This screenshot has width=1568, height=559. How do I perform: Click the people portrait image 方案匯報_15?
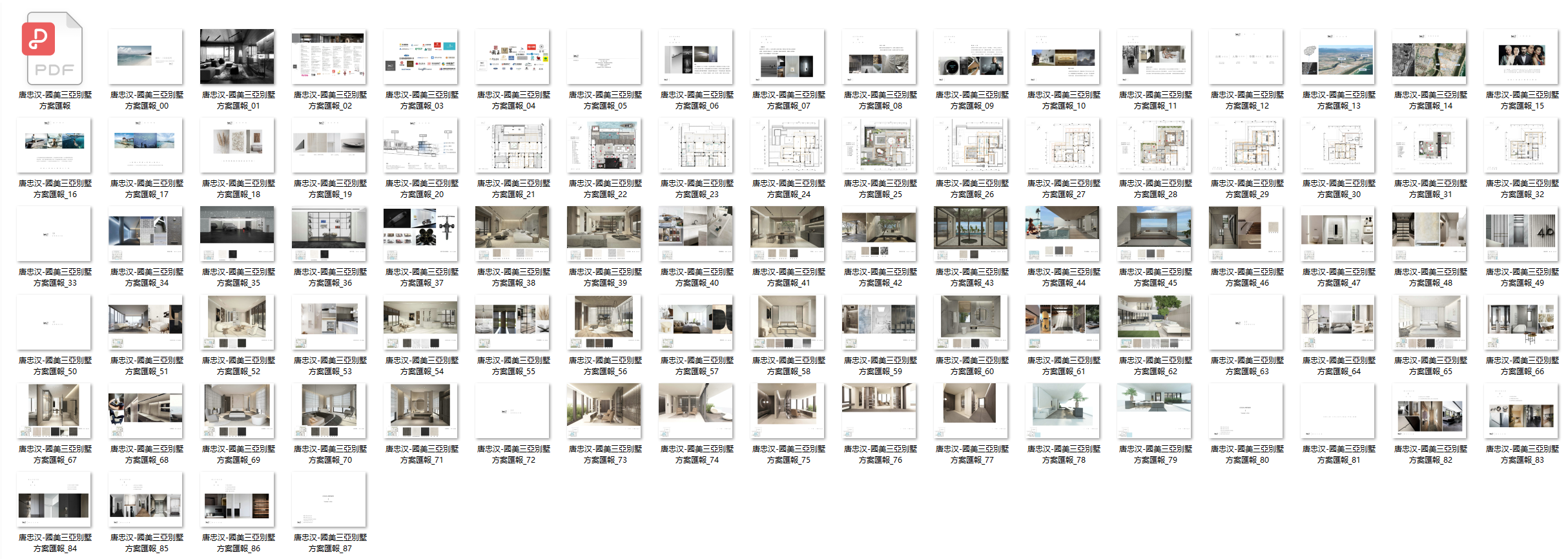(1521, 57)
